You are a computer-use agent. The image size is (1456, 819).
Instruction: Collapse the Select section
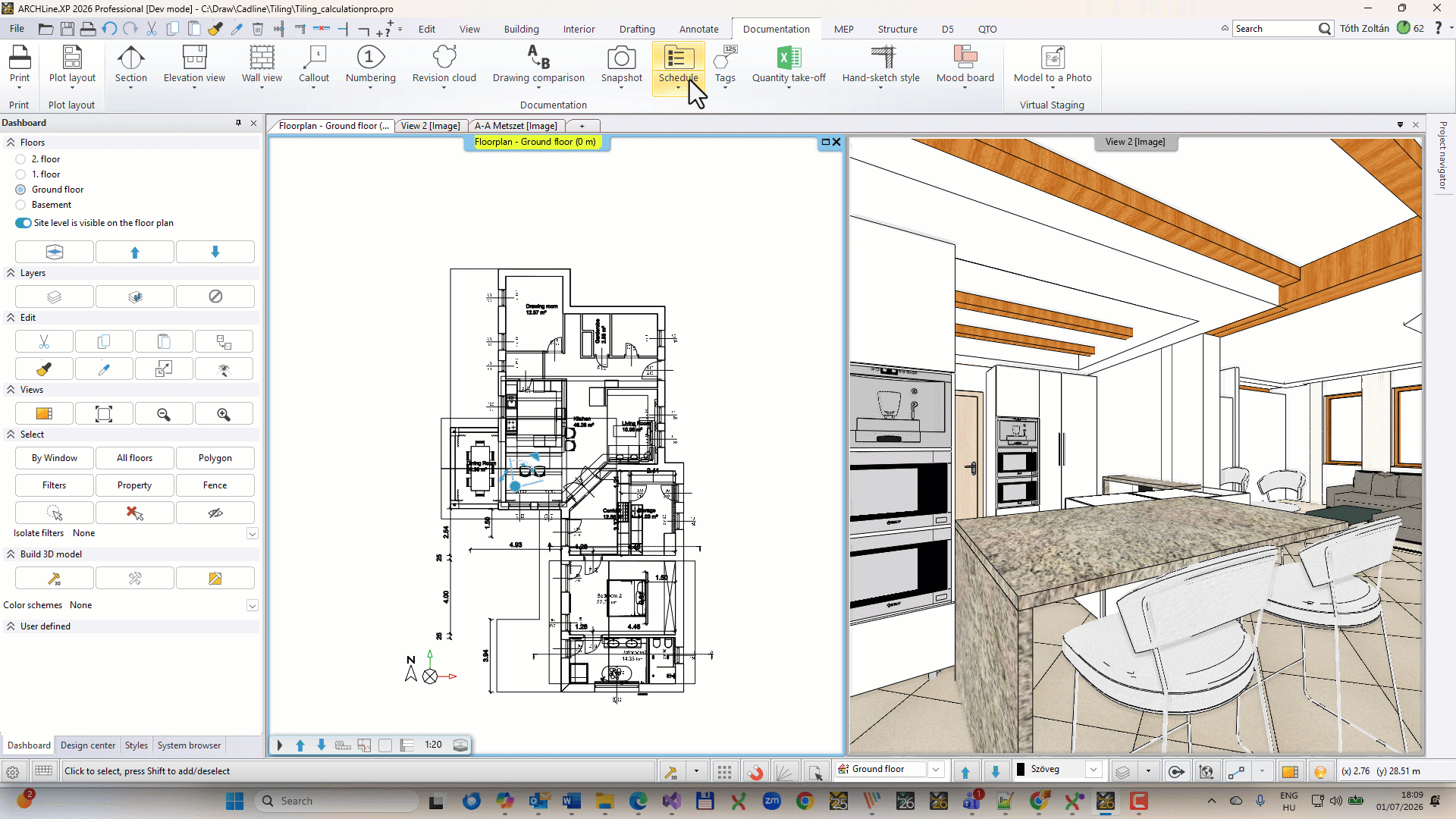pos(11,435)
